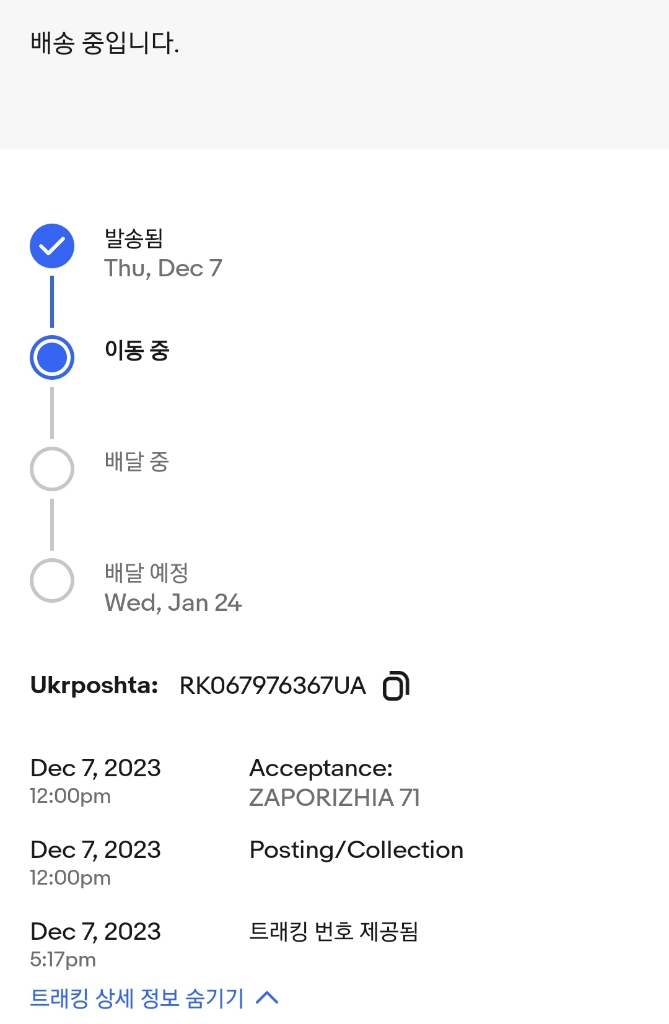This screenshot has height=1024, width=669.
Task: Click the Acceptance: tracking event
Action: (320, 768)
